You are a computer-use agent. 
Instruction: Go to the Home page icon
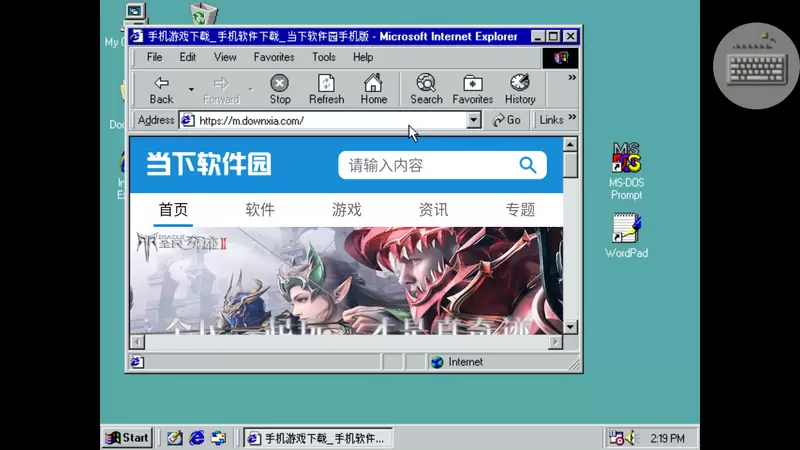click(373, 88)
